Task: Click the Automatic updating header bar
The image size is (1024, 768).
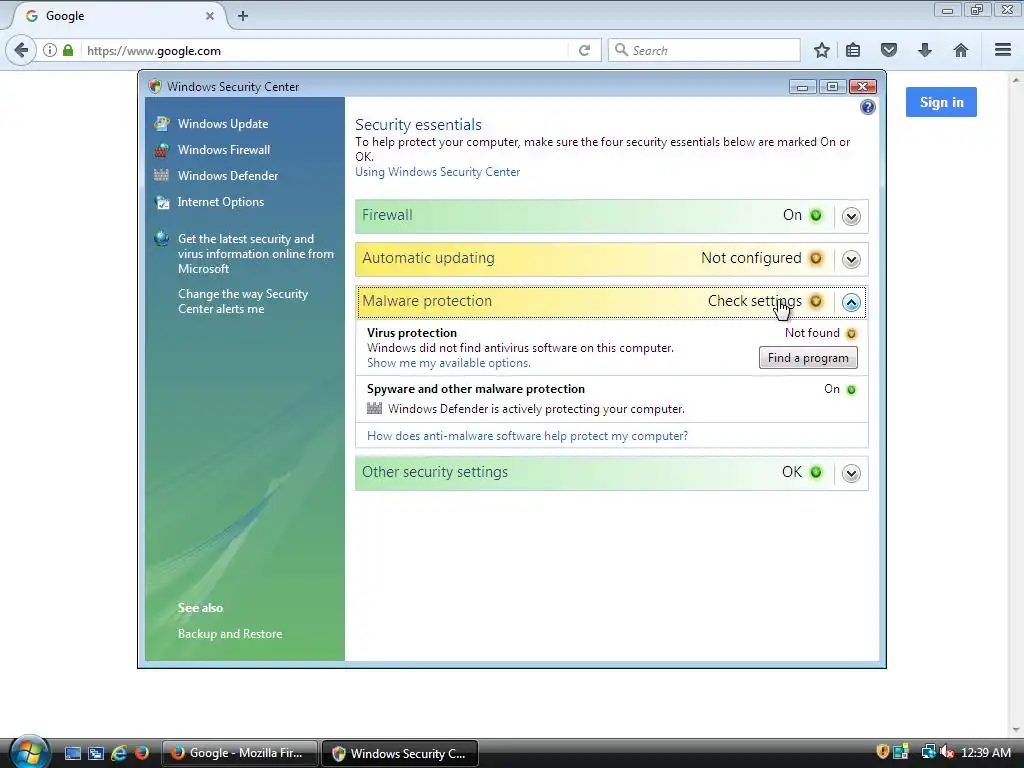Action: click(x=612, y=259)
